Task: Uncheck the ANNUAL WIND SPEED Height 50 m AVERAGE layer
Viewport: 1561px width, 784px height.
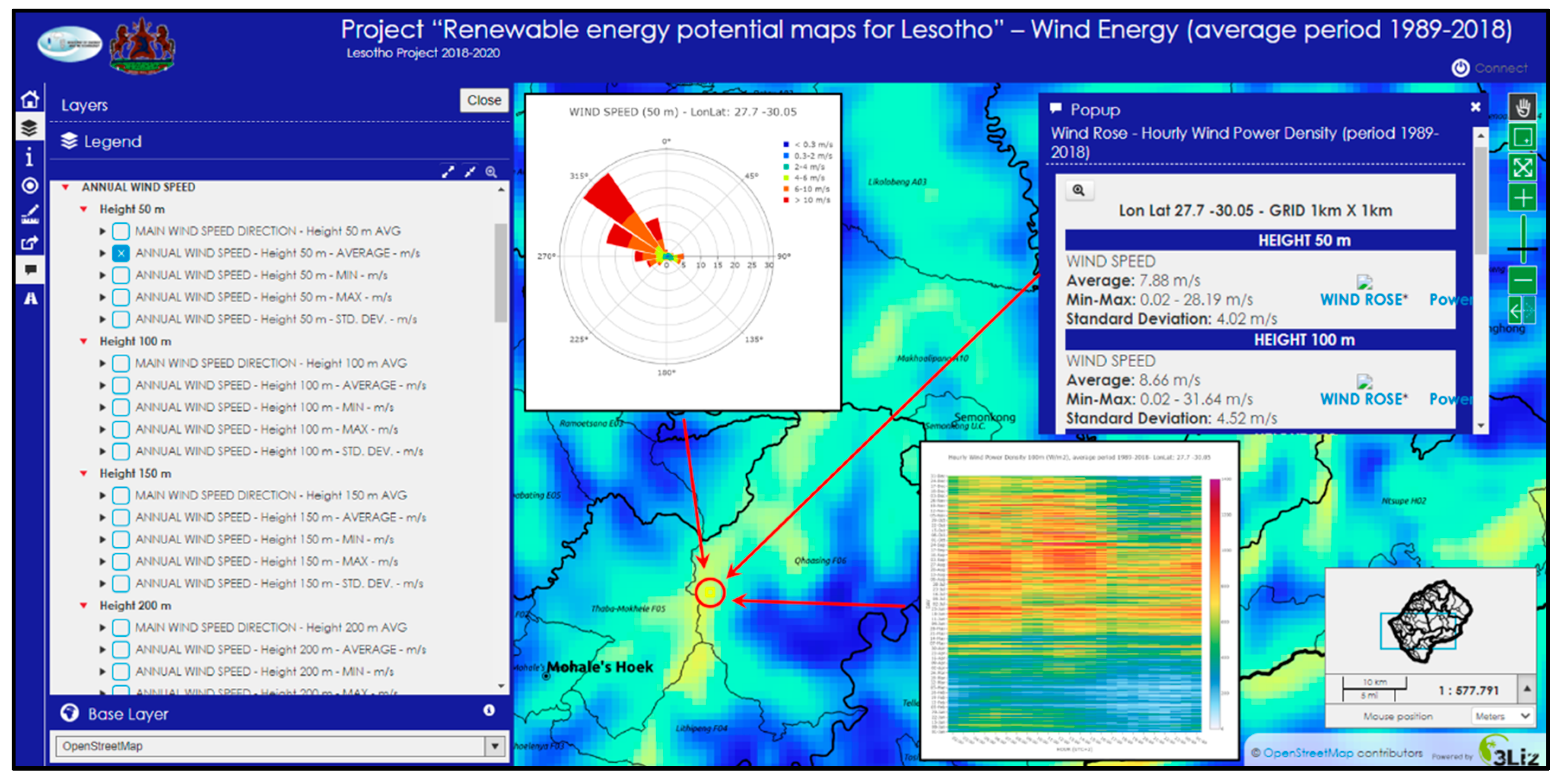Action: coord(121,253)
